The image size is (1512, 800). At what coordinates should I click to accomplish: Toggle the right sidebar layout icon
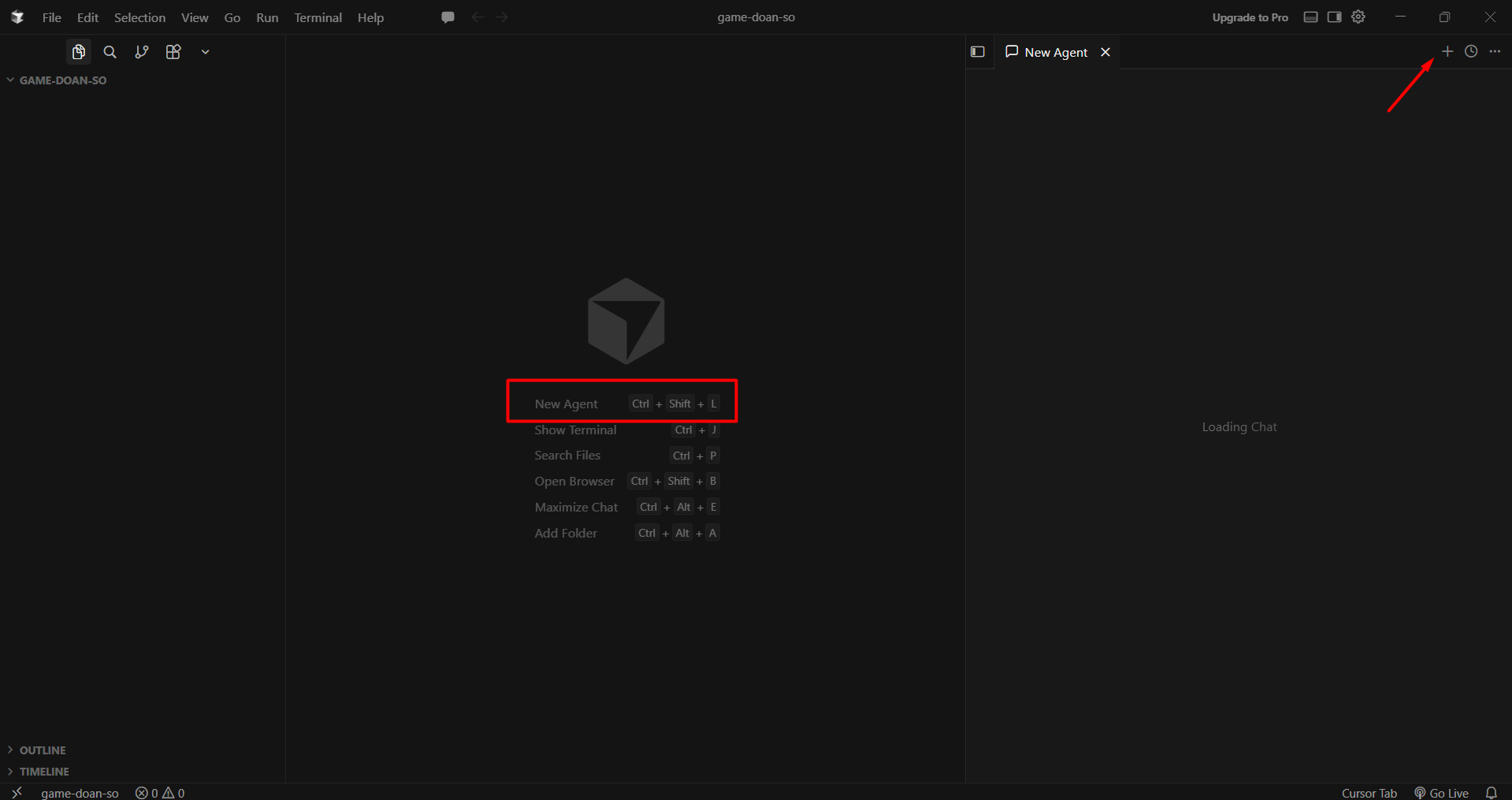(x=1335, y=17)
